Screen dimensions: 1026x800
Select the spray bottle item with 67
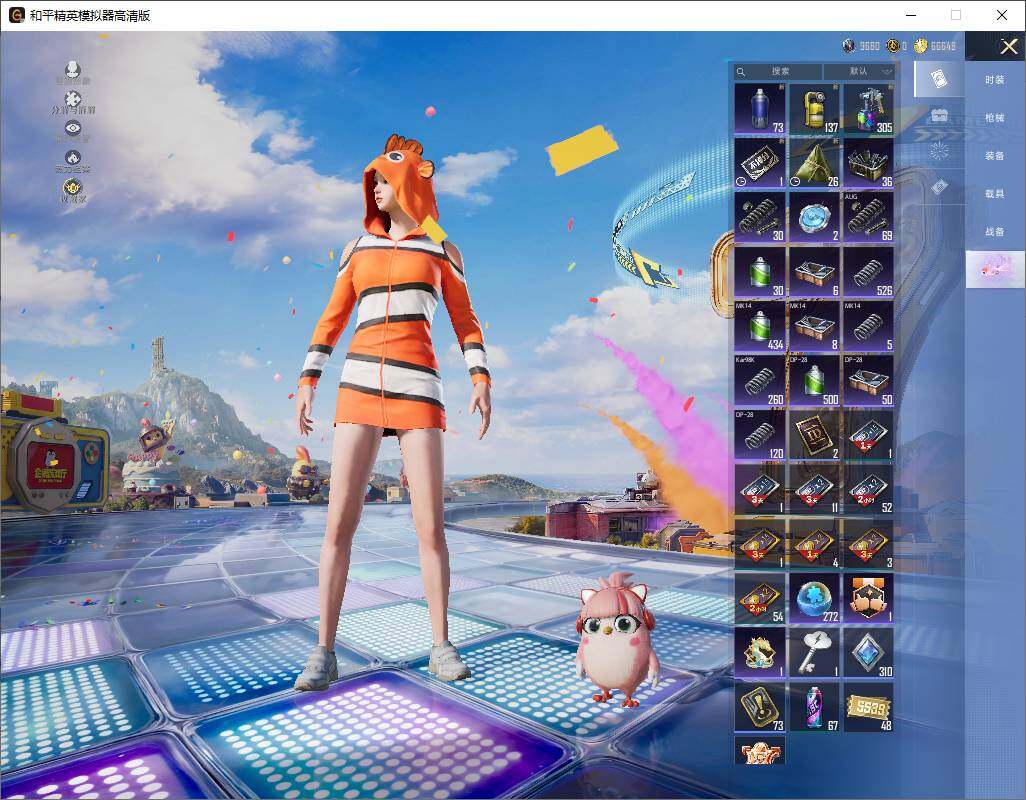coord(814,707)
